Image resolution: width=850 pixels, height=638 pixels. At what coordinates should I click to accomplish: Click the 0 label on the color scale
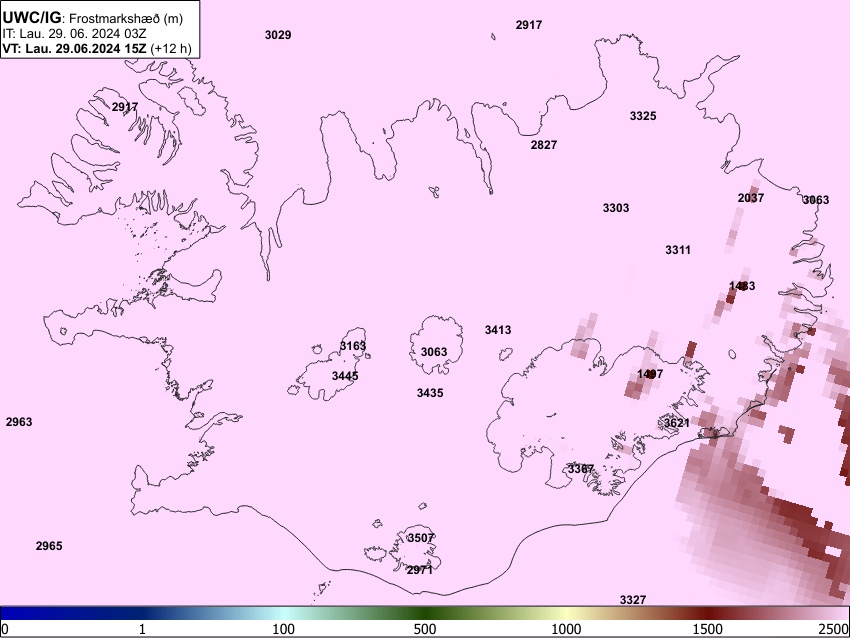coord(5,629)
